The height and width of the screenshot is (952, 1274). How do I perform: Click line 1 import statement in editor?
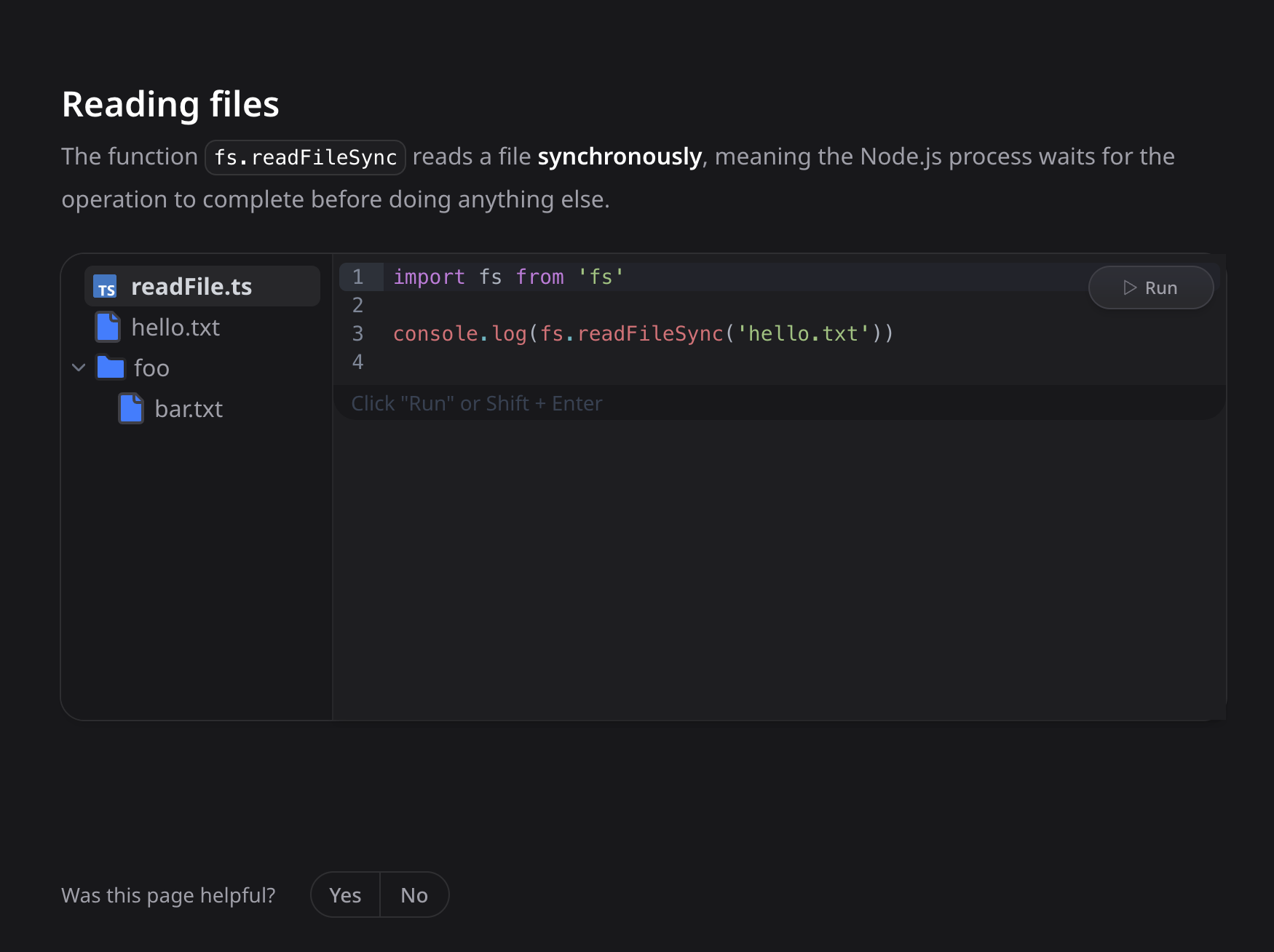point(509,277)
